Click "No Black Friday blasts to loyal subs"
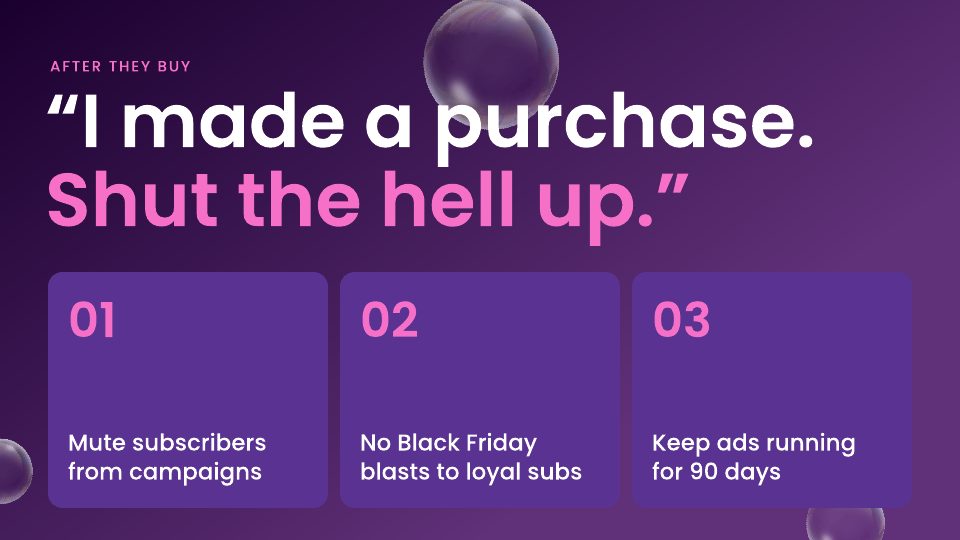Screen dimensions: 960x540 pos(471,457)
